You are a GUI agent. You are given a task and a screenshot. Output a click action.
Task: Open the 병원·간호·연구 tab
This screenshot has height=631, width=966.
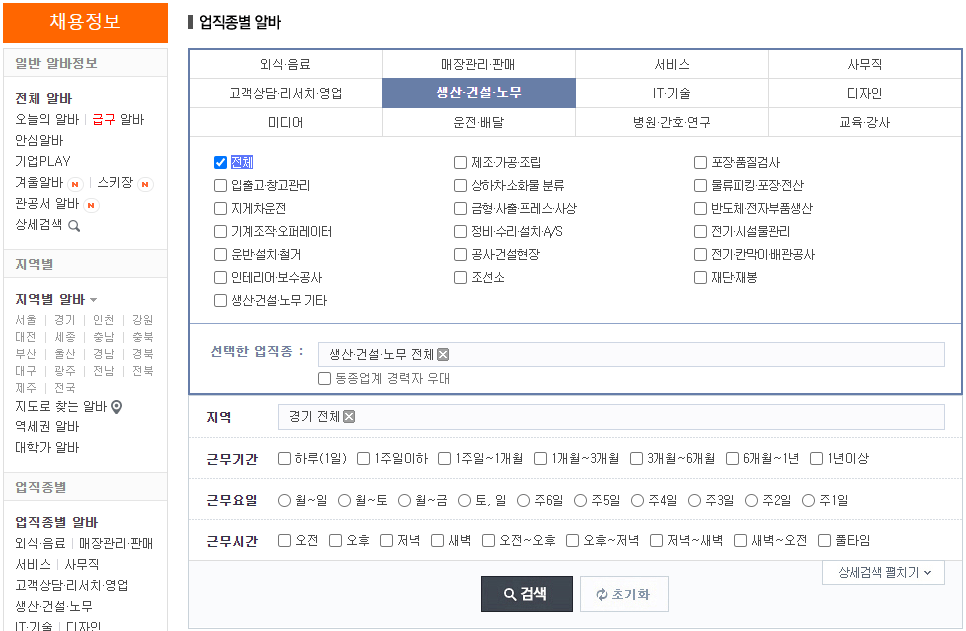[x=672, y=122]
